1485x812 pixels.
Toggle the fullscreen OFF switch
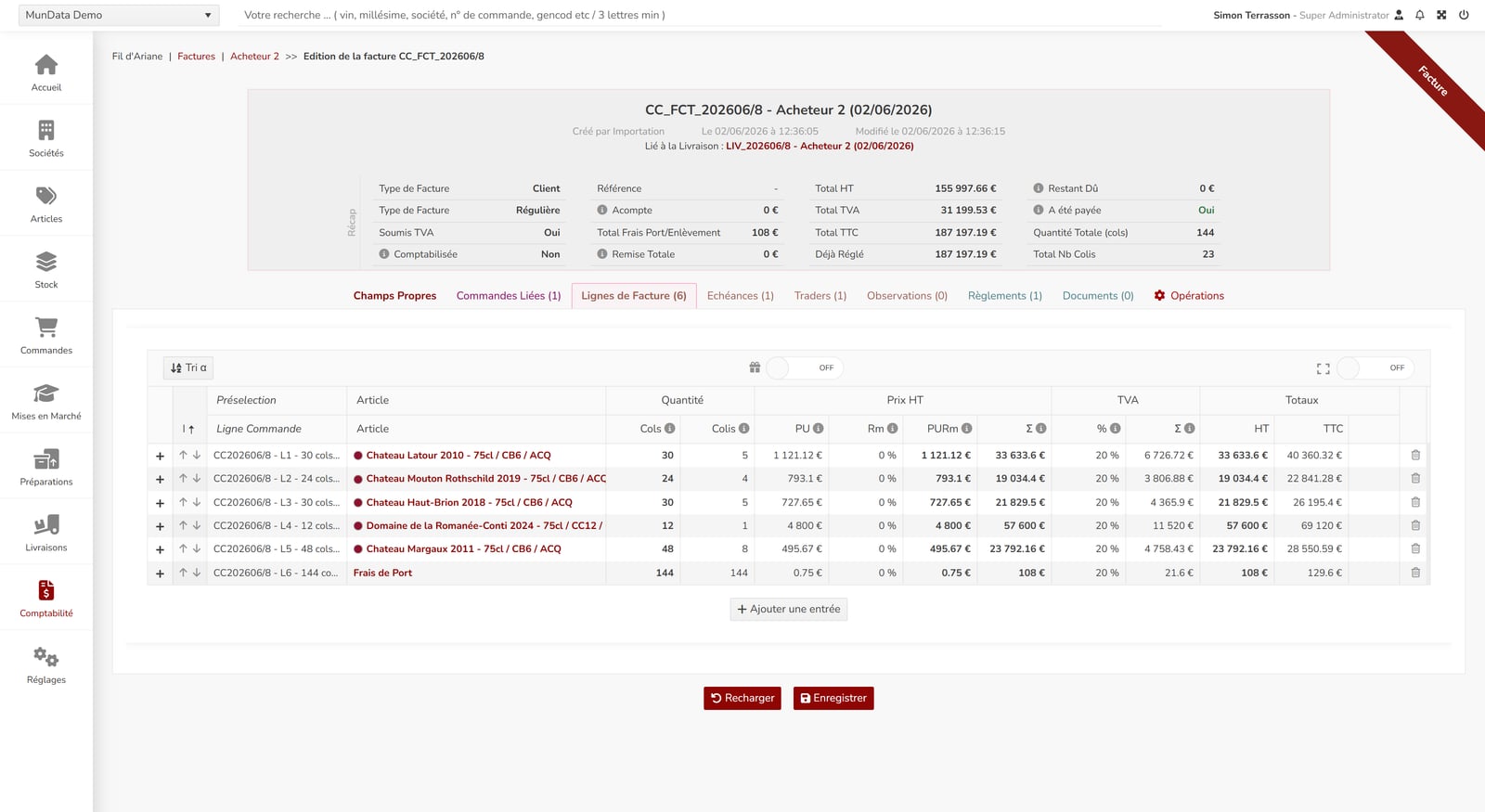pyautogui.click(x=1375, y=368)
